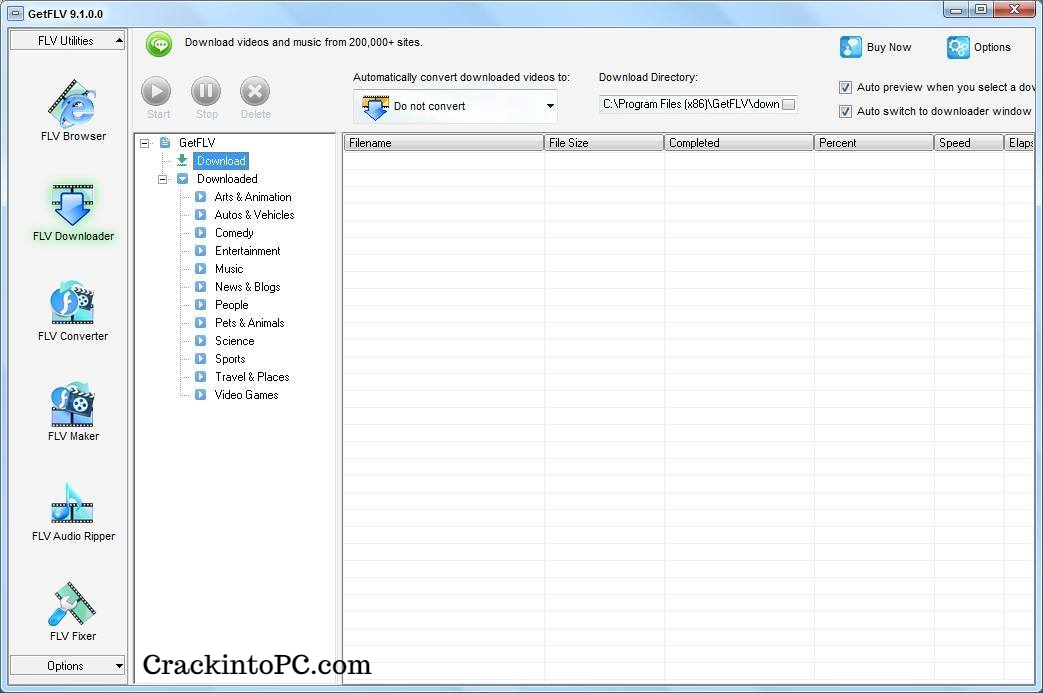Click the Pets & Animals category icon
Viewport: 1043px width, 693px height.
pyautogui.click(x=200, y=323)
